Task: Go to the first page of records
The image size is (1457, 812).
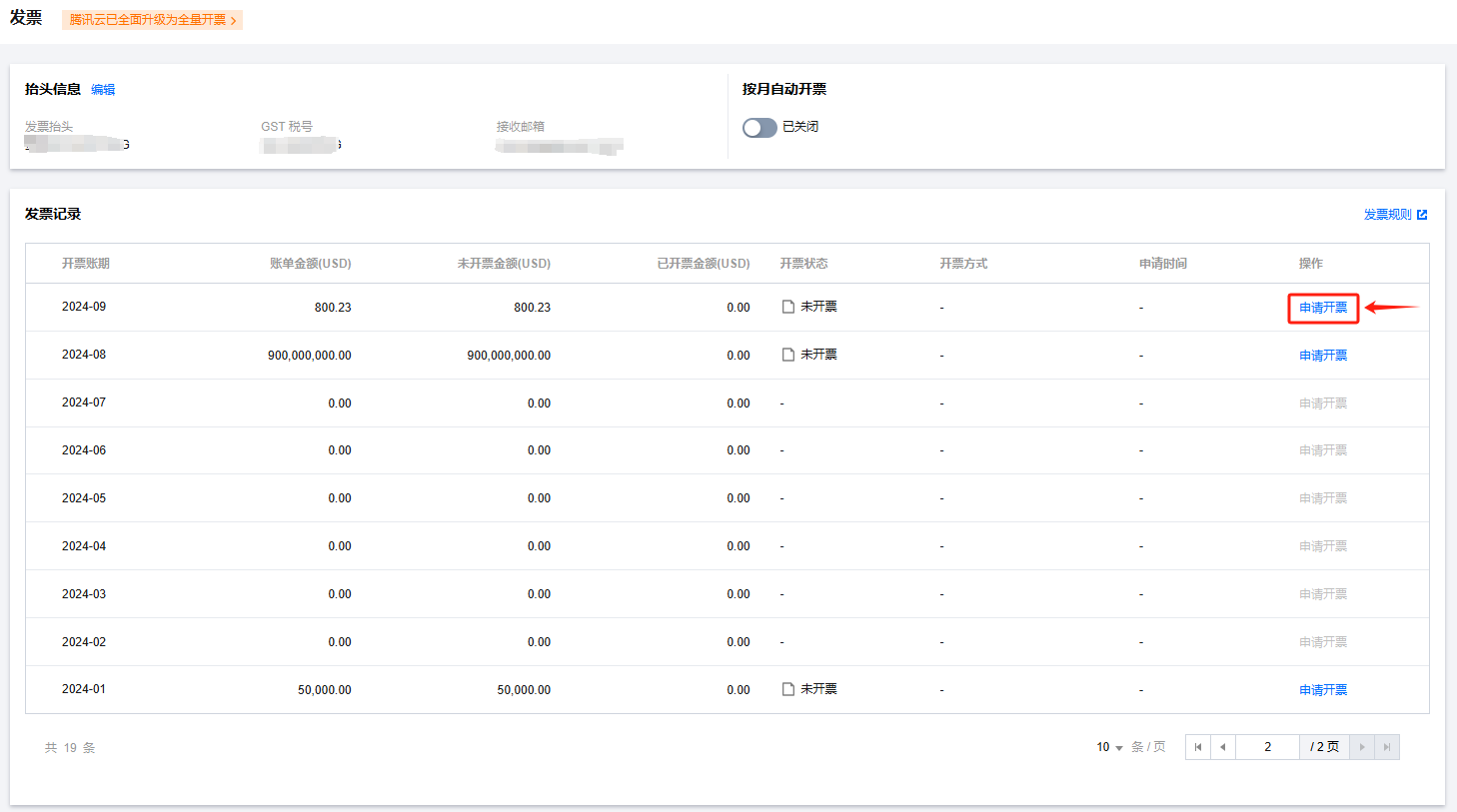Action: click(1198, 747)
